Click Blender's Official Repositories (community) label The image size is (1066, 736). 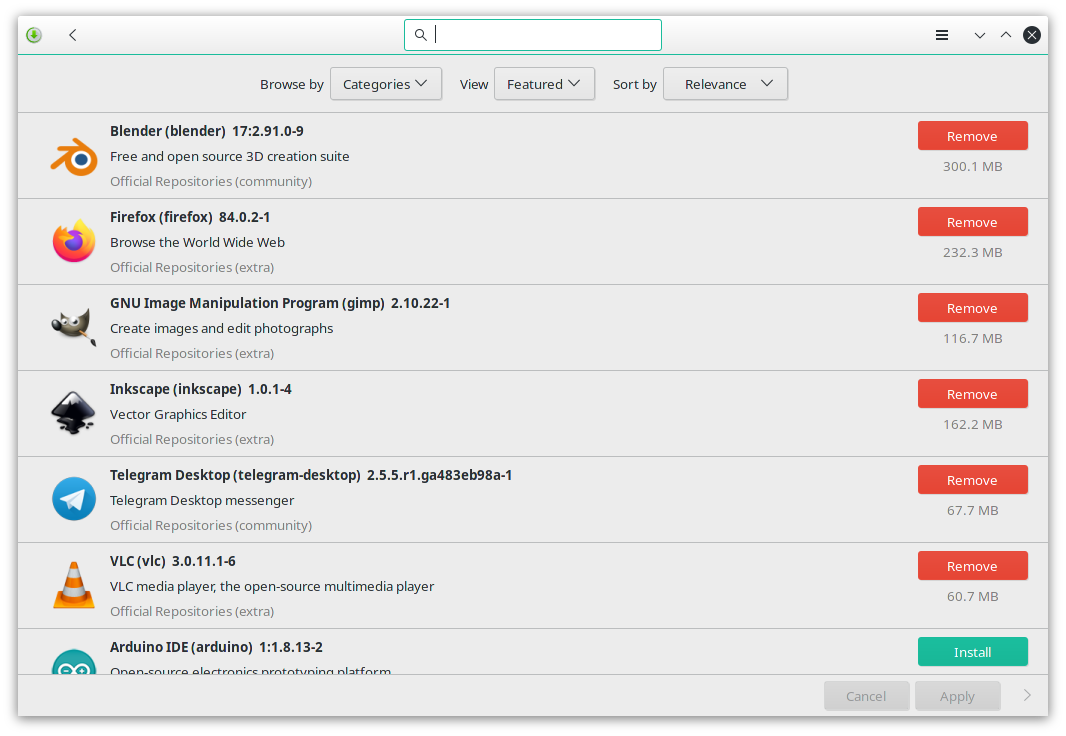(x=211, y=181)
